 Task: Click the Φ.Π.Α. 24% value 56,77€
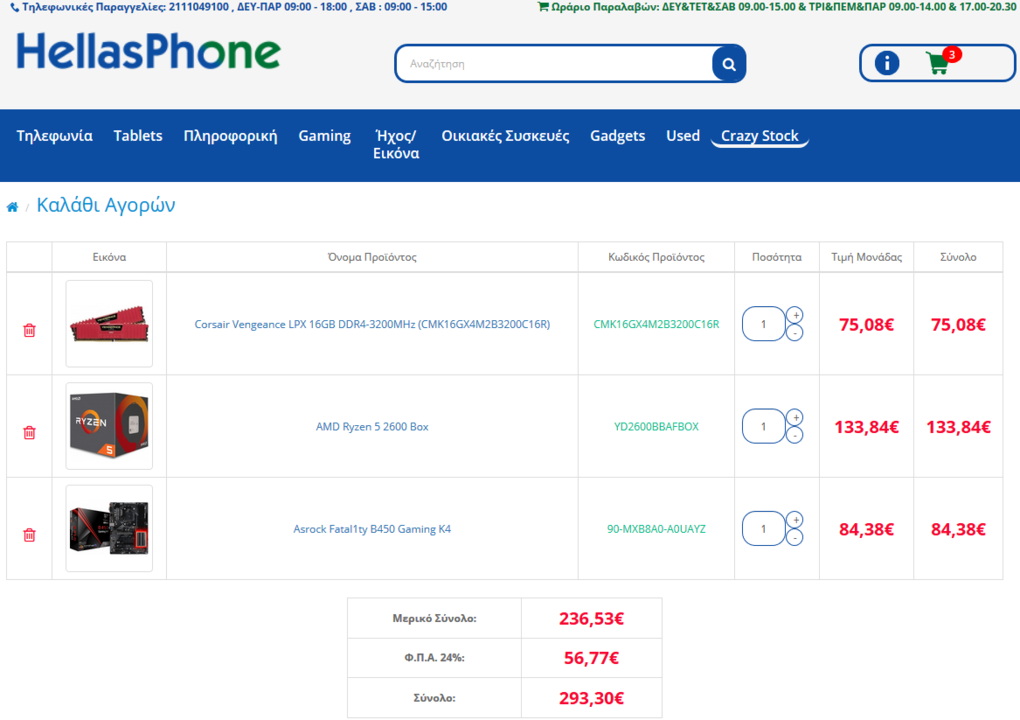(591, 658)
